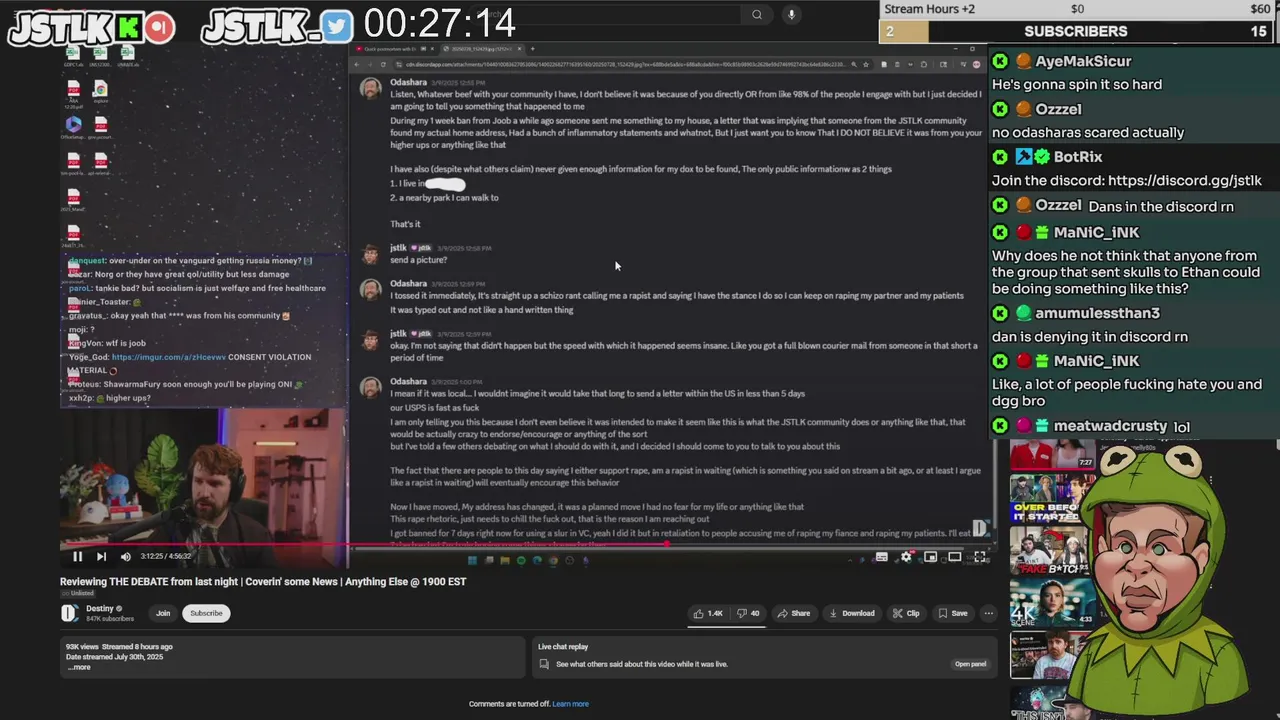Open recommended video with 7:27 duration
Screen dimensions: 1280x720
click(x=1052, y=455)
